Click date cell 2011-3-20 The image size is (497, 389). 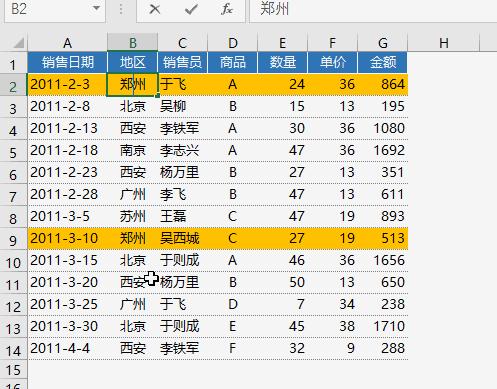67,282
